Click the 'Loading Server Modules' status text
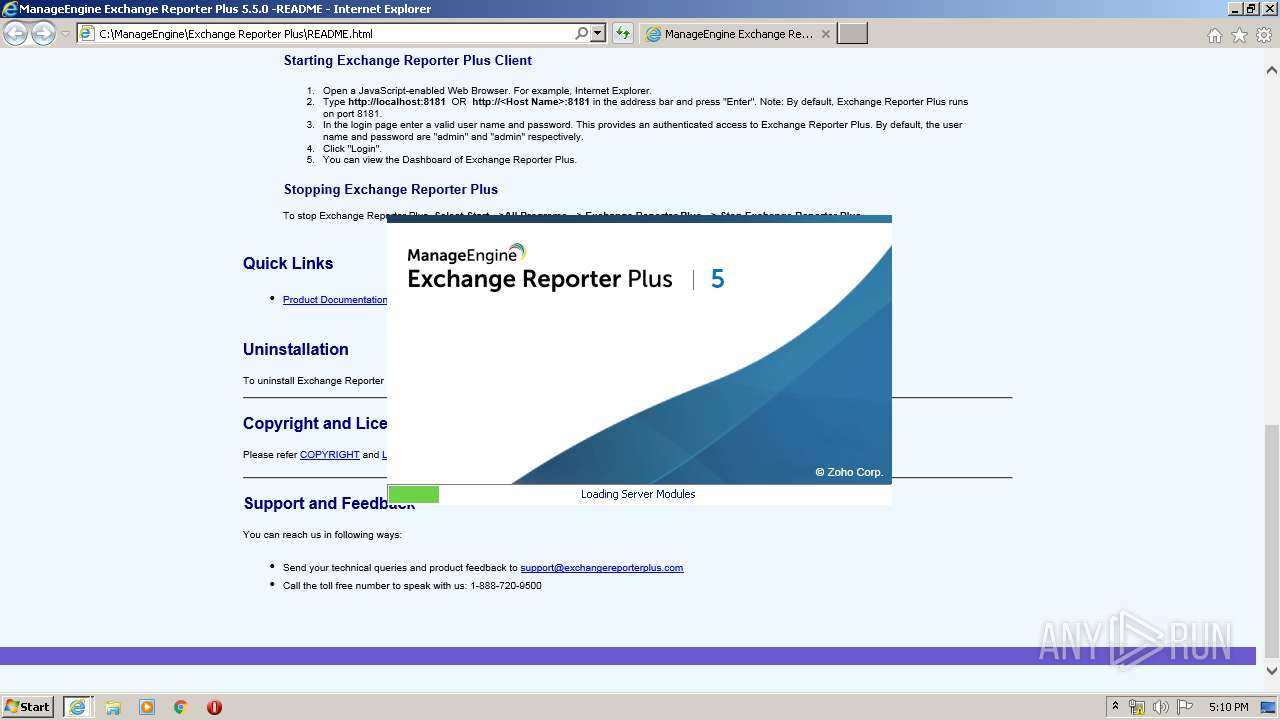 [638, 494]
